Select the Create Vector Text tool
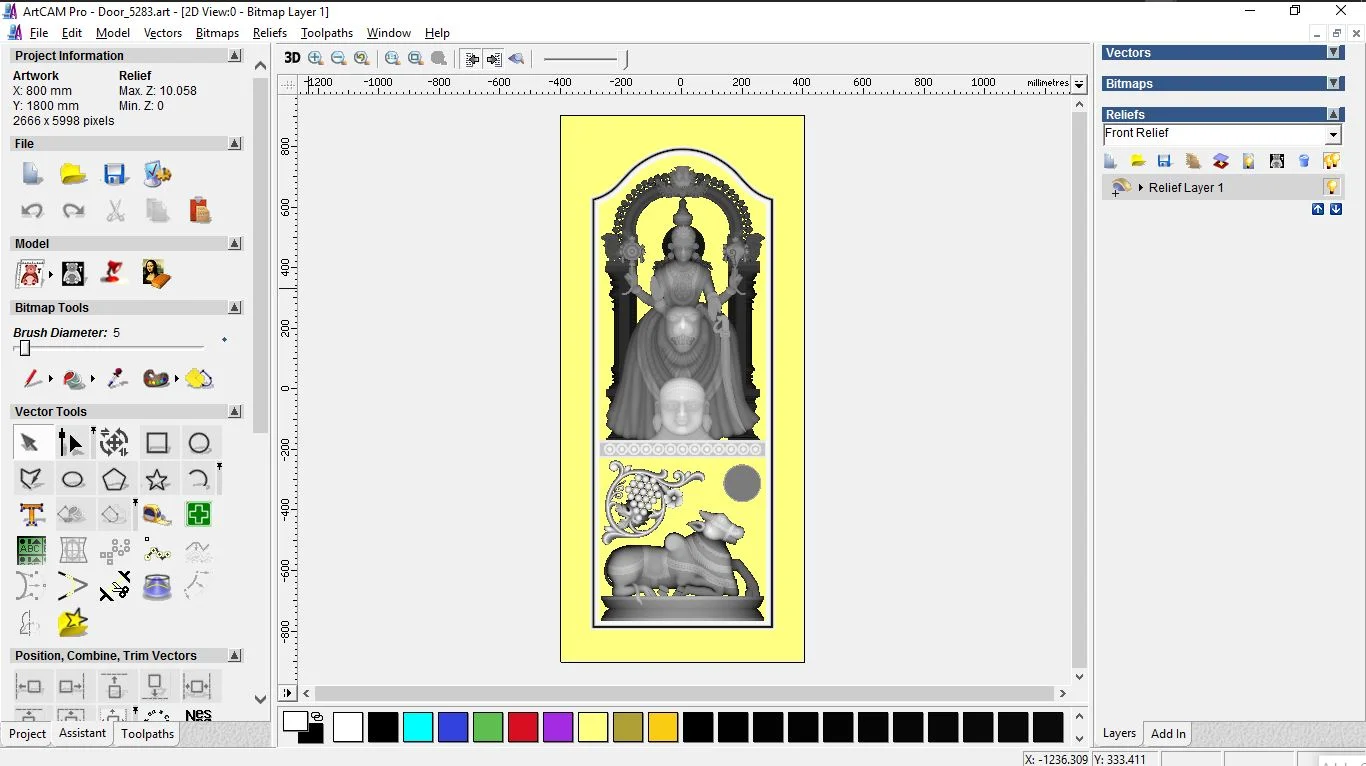 coord(31,515)
